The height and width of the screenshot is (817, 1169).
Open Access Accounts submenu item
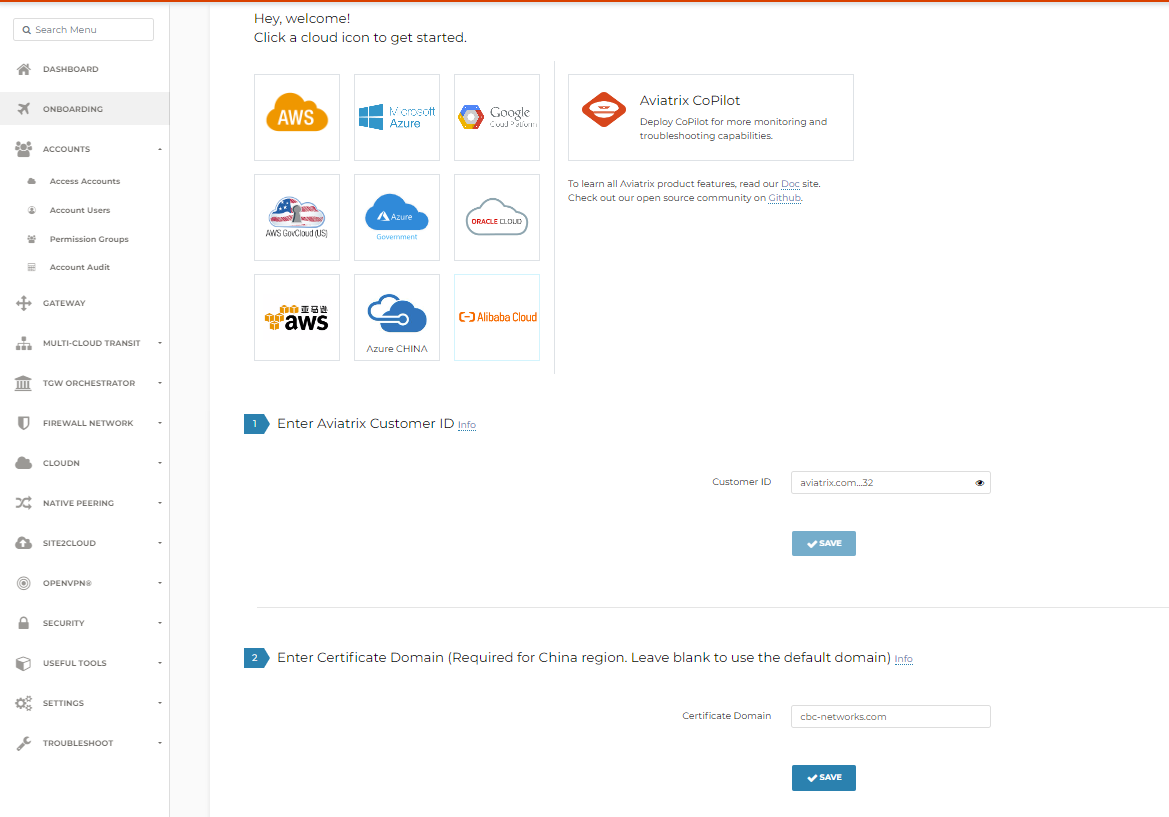click(85, 181)
